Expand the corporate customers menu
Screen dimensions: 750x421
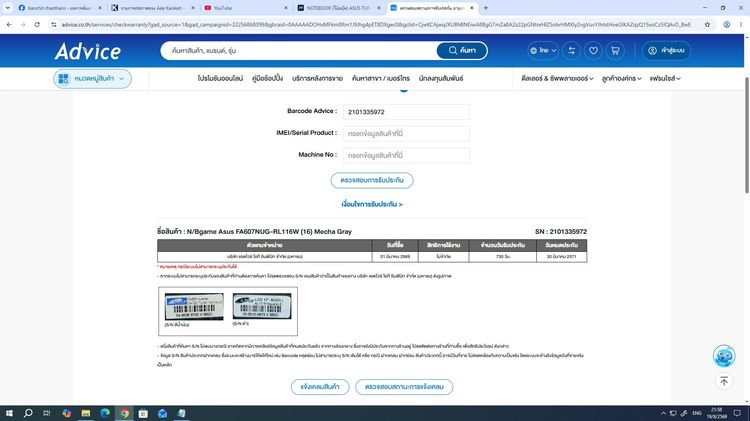click(x=621, y=78)
